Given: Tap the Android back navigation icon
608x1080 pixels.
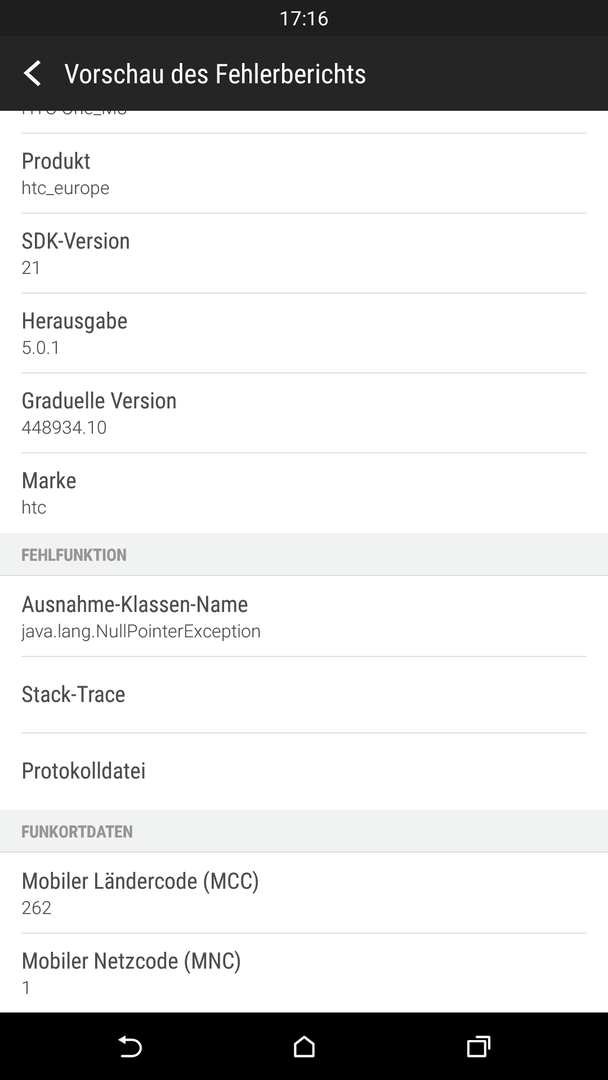Looking at the screenshot, I should point(129,1046).
